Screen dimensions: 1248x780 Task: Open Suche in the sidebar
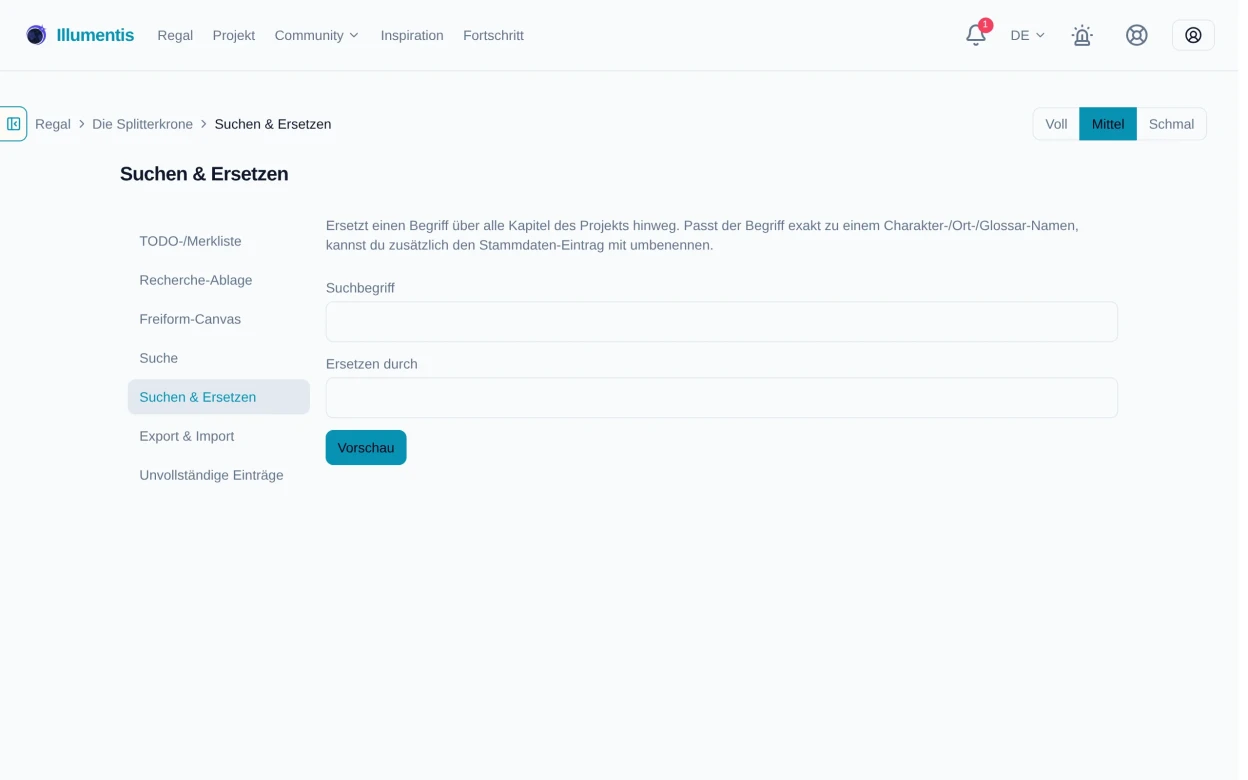219,358
